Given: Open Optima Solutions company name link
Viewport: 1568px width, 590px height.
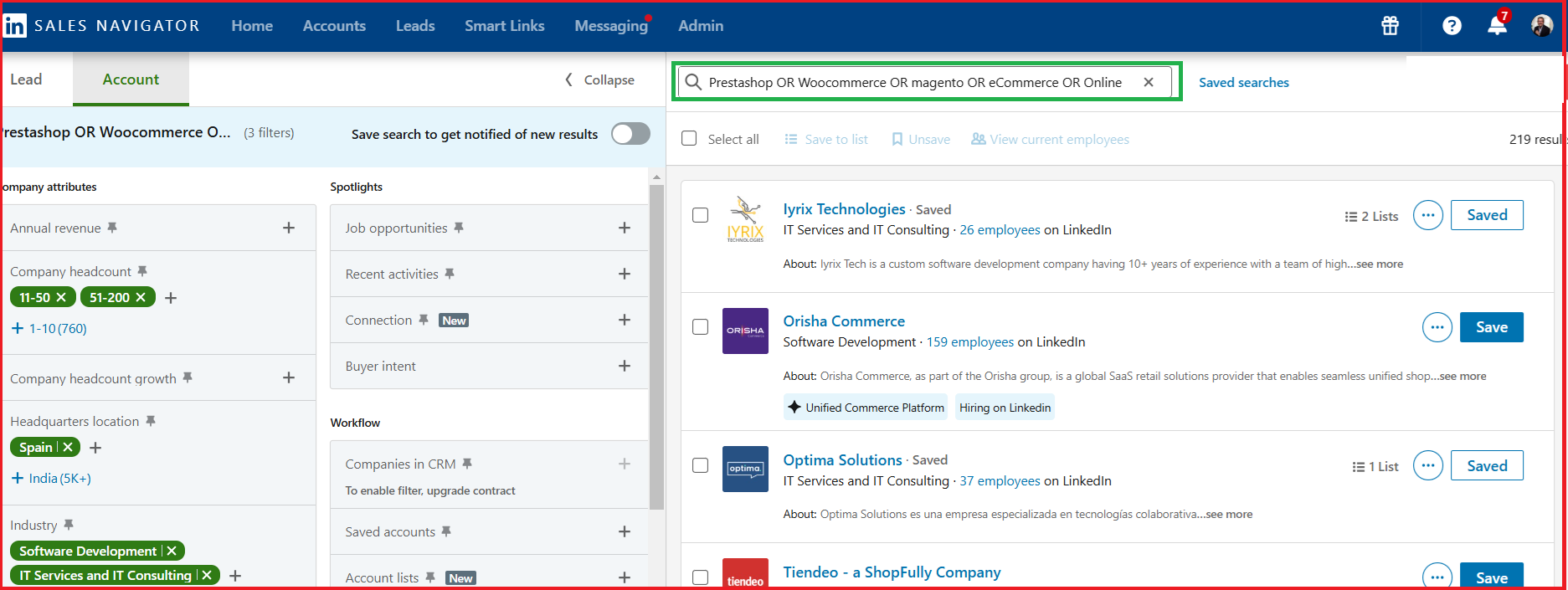Looking at the screenshot, I should click(x=842, y=459).
